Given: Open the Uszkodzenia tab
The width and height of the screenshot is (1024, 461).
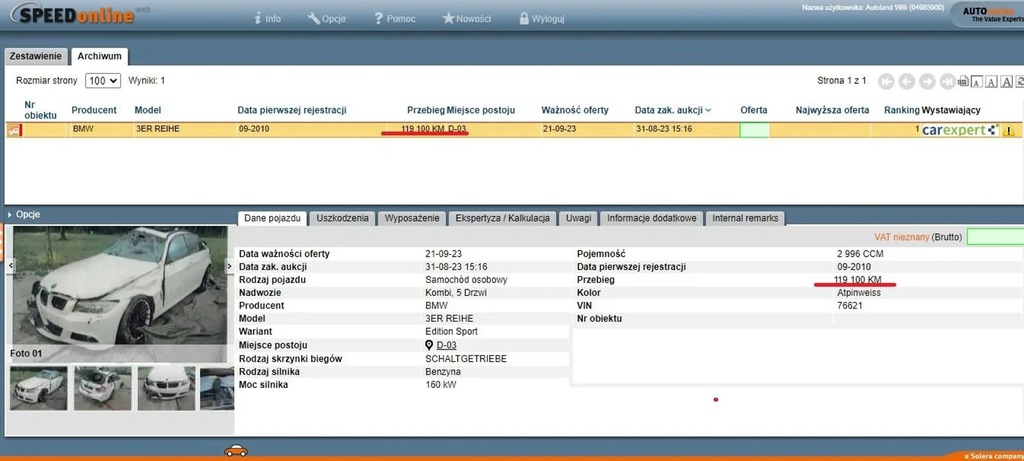Looking at the screenshot, I should coord(342,218).
